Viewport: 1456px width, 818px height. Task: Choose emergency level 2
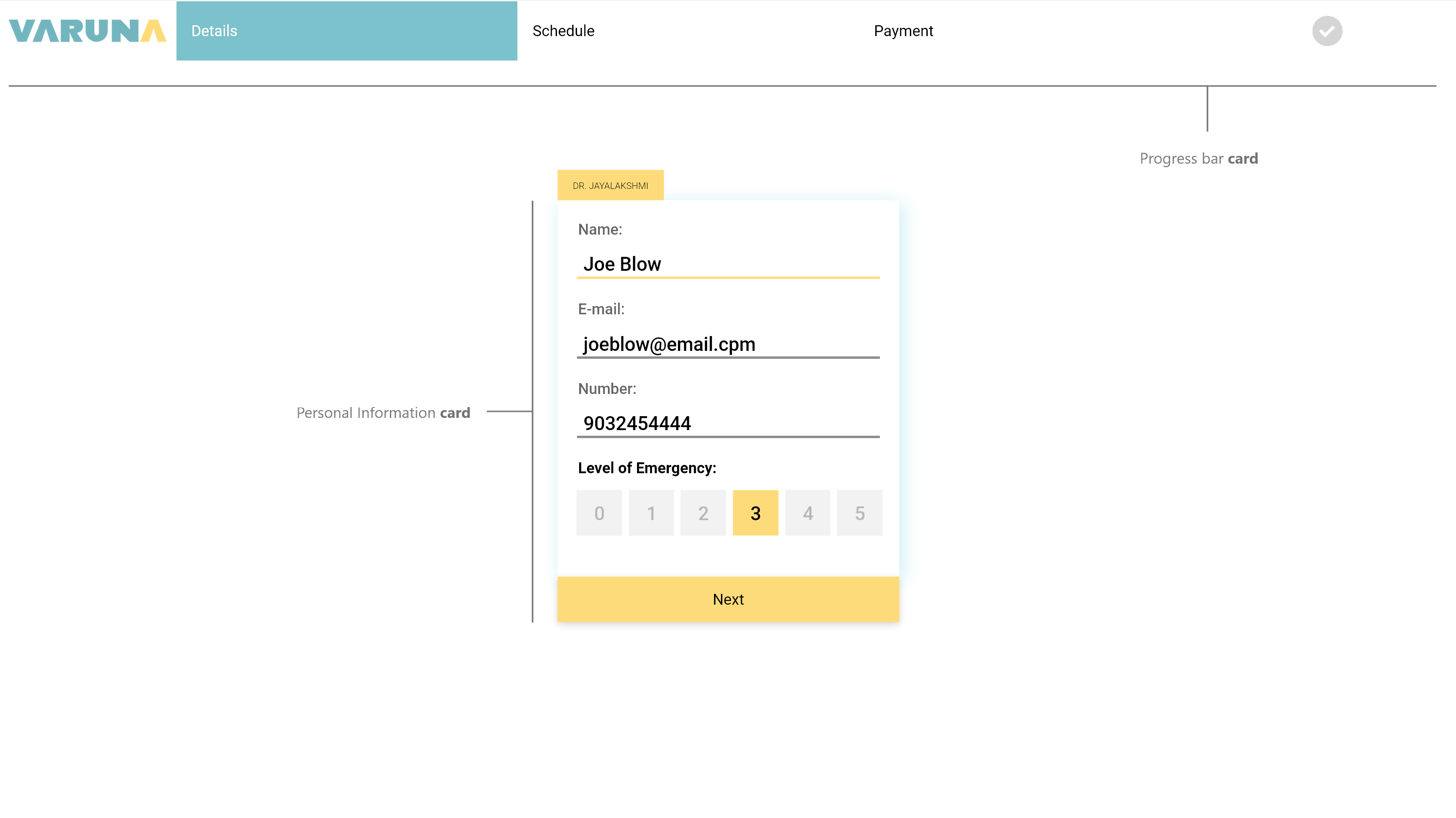coord(703,513)
